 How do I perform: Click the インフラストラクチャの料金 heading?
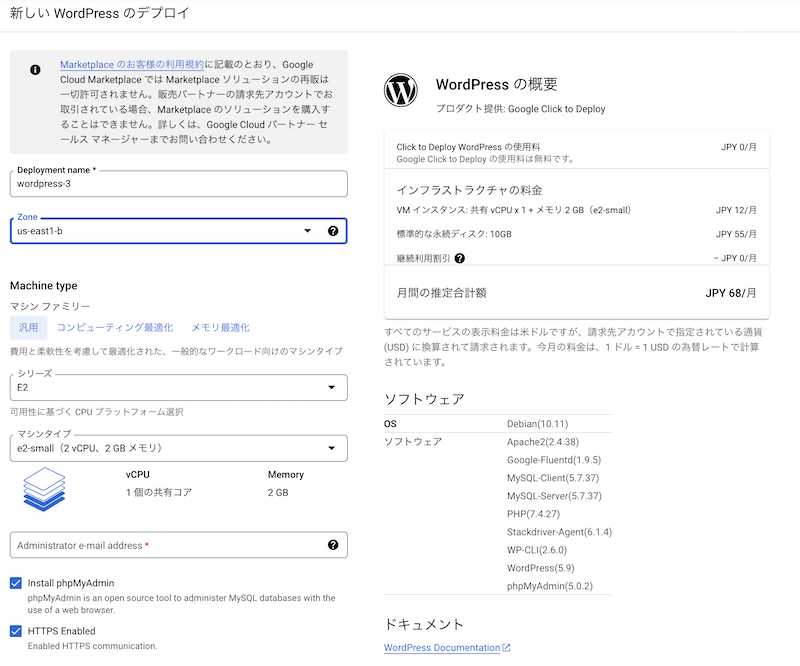pyautogui.click(x=469, y=190)
